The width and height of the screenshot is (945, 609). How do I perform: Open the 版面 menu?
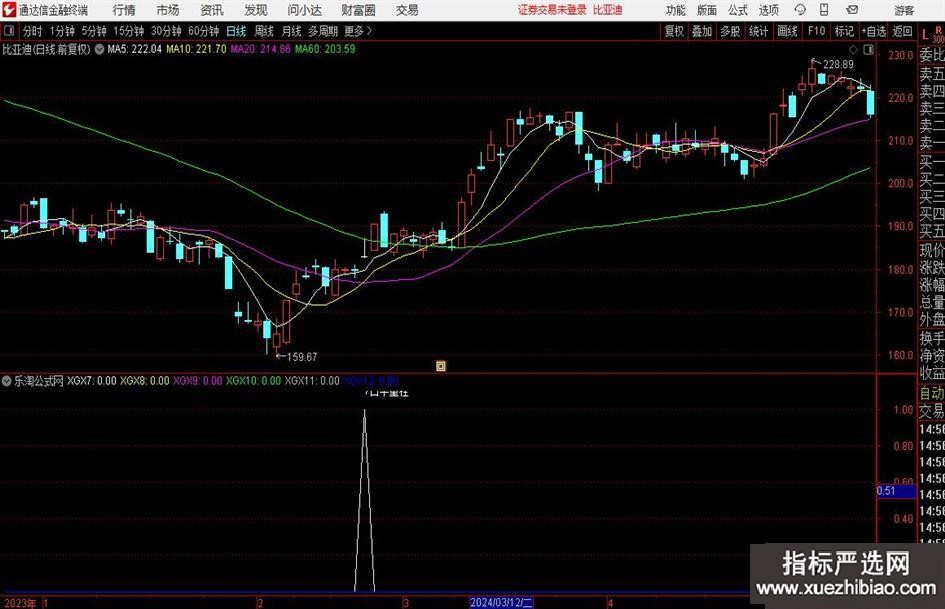(706, 10)
